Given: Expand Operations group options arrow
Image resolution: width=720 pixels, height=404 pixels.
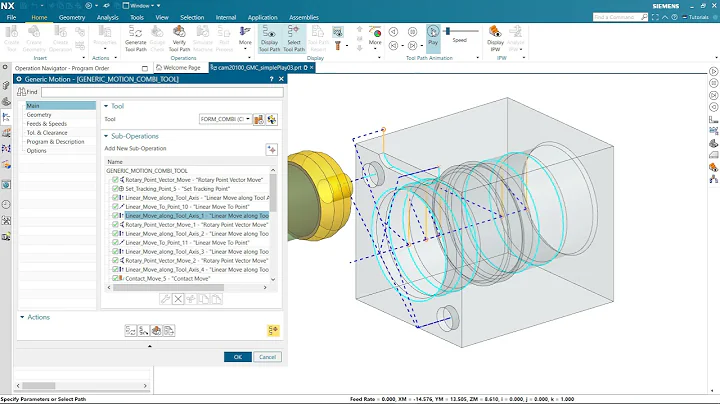Looking at the screenshot, I should (x=249, y=58).
